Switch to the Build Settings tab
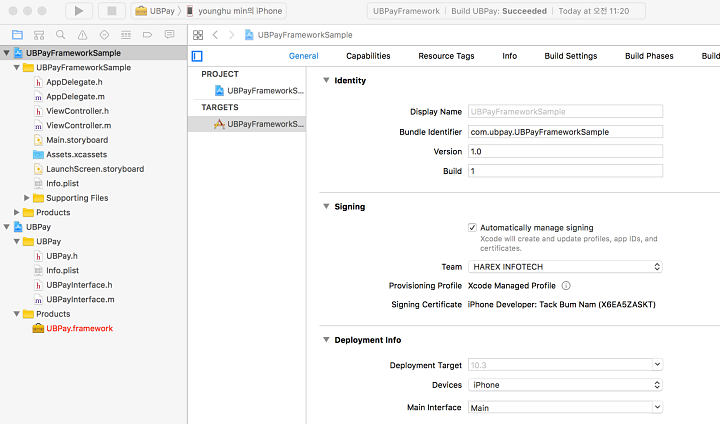The height and width of the screenshot is (424, 720). click(571, 56)
